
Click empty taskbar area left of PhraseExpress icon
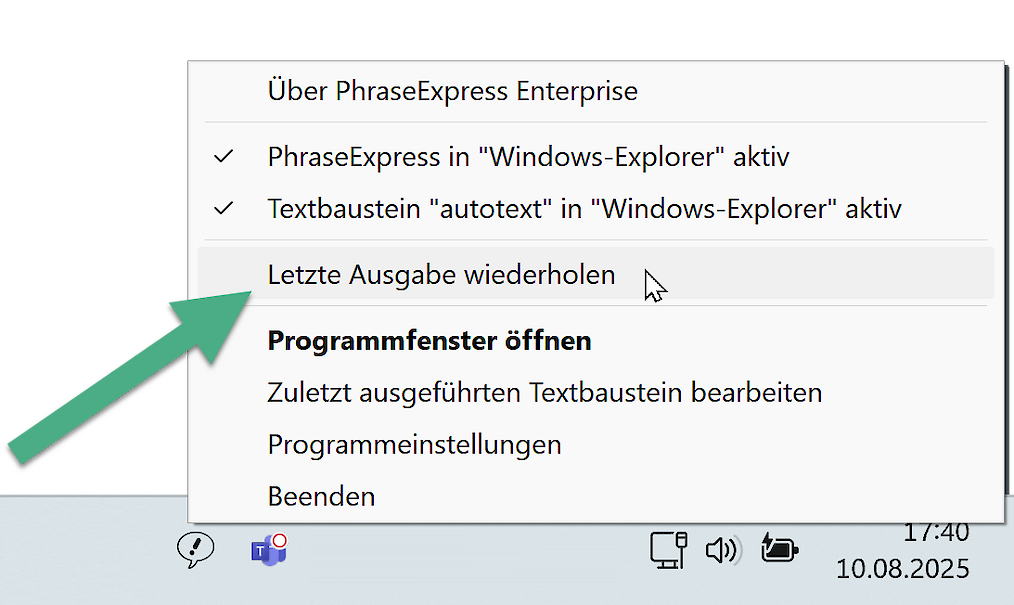(x=84, y=551)
